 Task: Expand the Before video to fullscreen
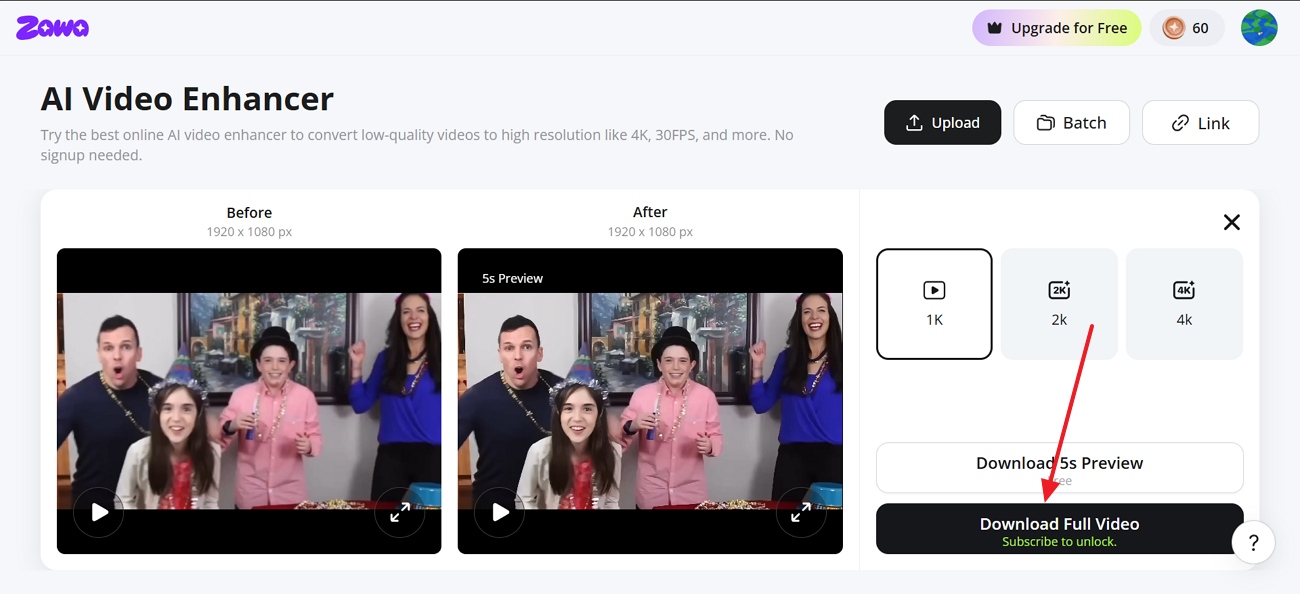(x=399, y=512)
